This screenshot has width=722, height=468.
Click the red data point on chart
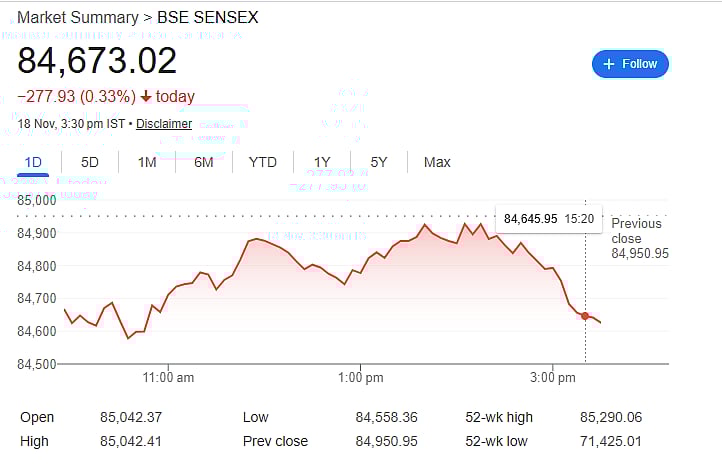(585, 316)
